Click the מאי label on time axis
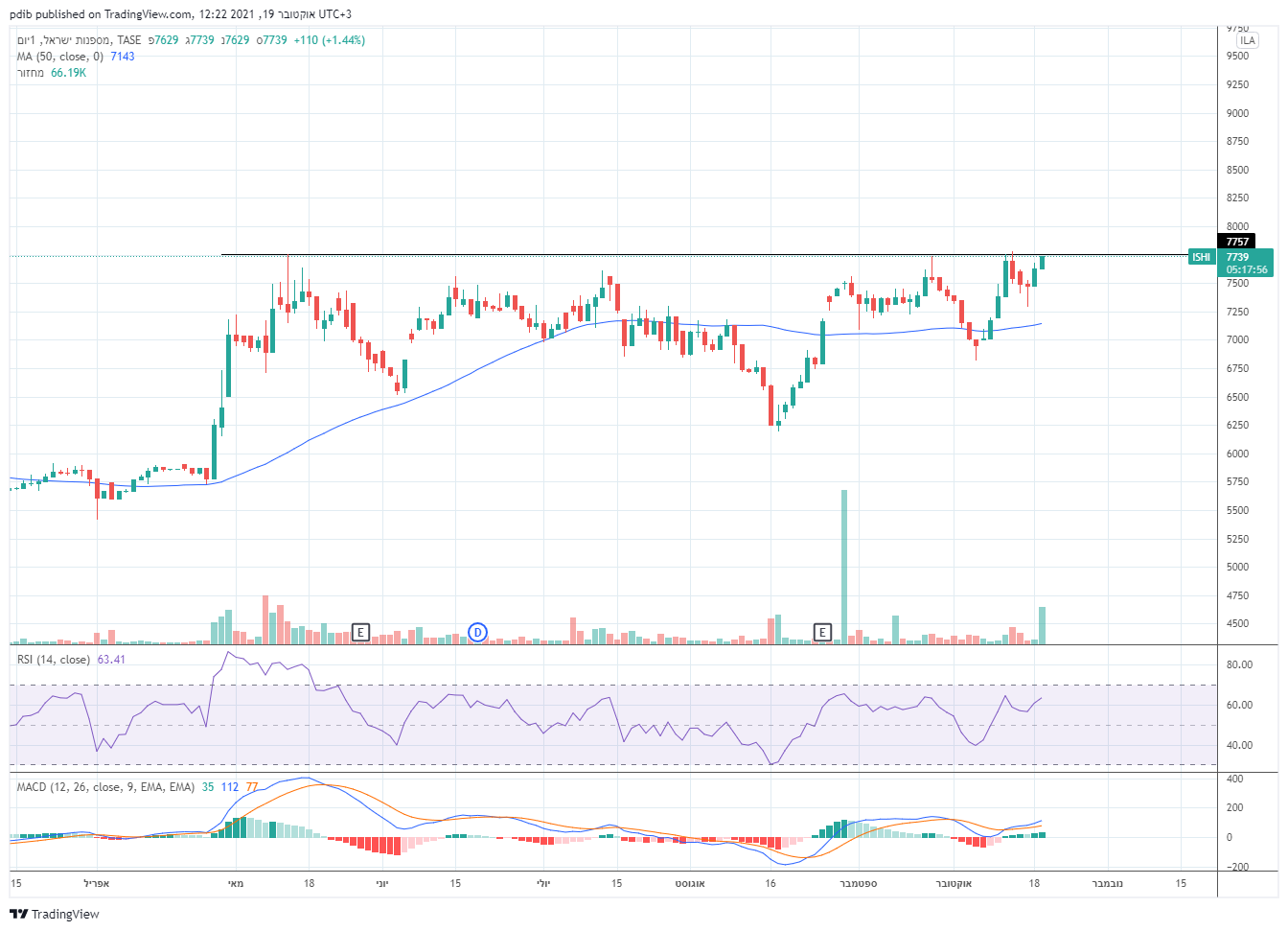The height and width of the screenshot is (931, 1288). coord(236,883)
